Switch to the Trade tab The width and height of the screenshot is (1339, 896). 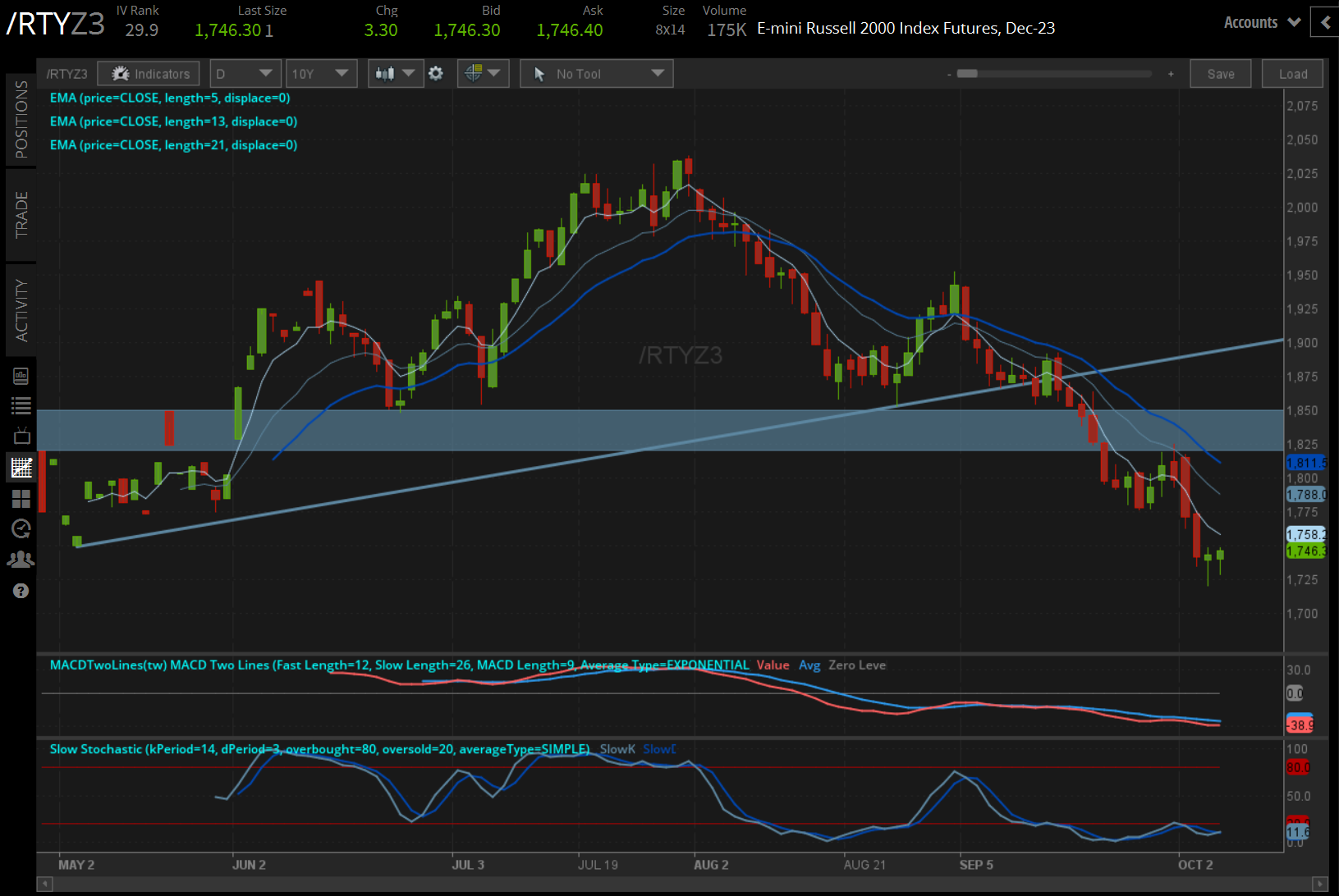click(21, 215)
